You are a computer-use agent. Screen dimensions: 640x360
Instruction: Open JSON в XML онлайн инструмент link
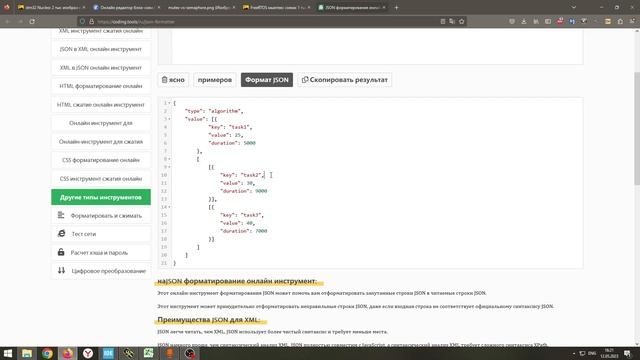pyautogui.click(x=101, y=49)
